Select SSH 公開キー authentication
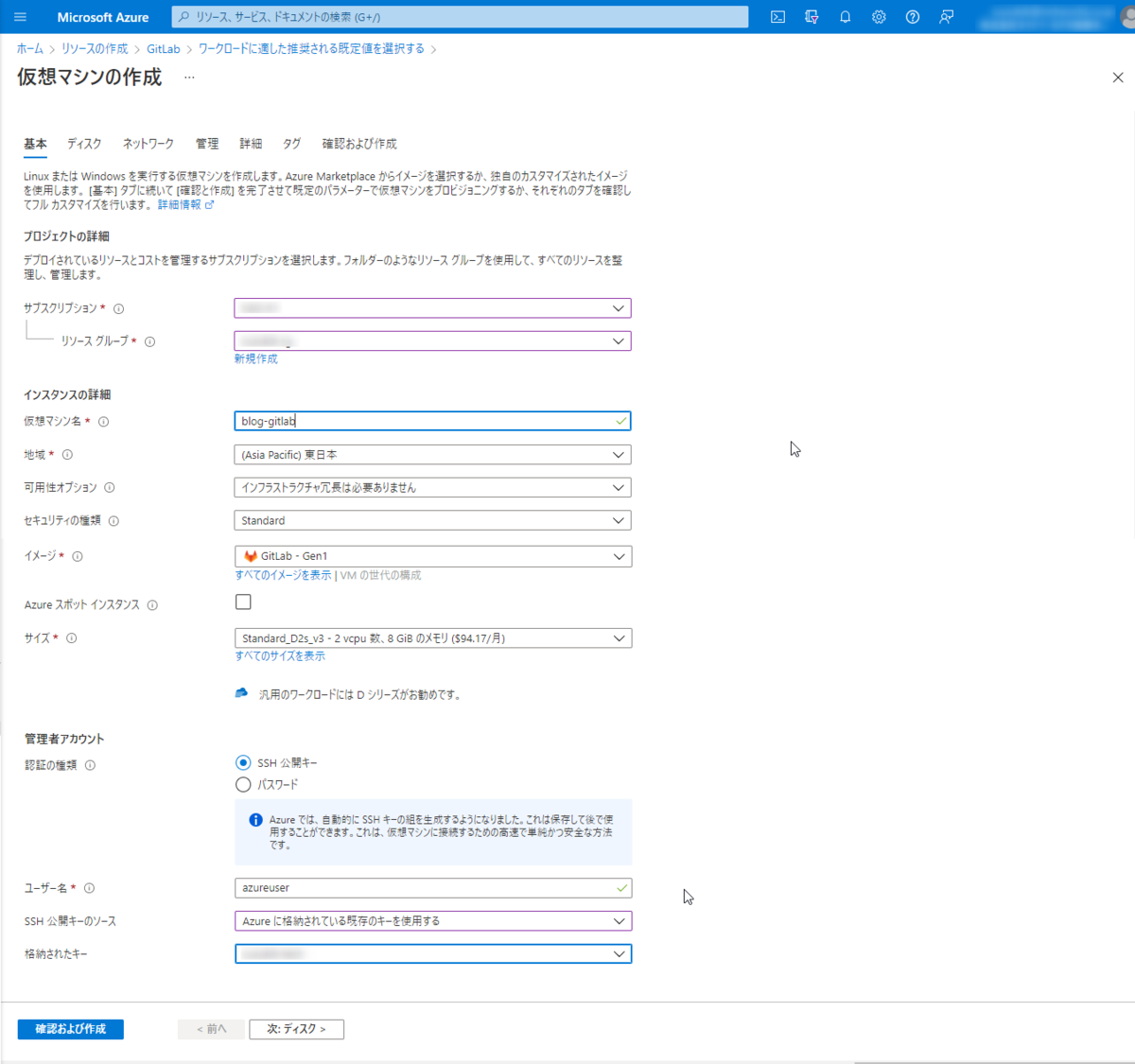The width and height of the screenshot is (1135, 1064). pyautogui.click(x=243, y=762)
